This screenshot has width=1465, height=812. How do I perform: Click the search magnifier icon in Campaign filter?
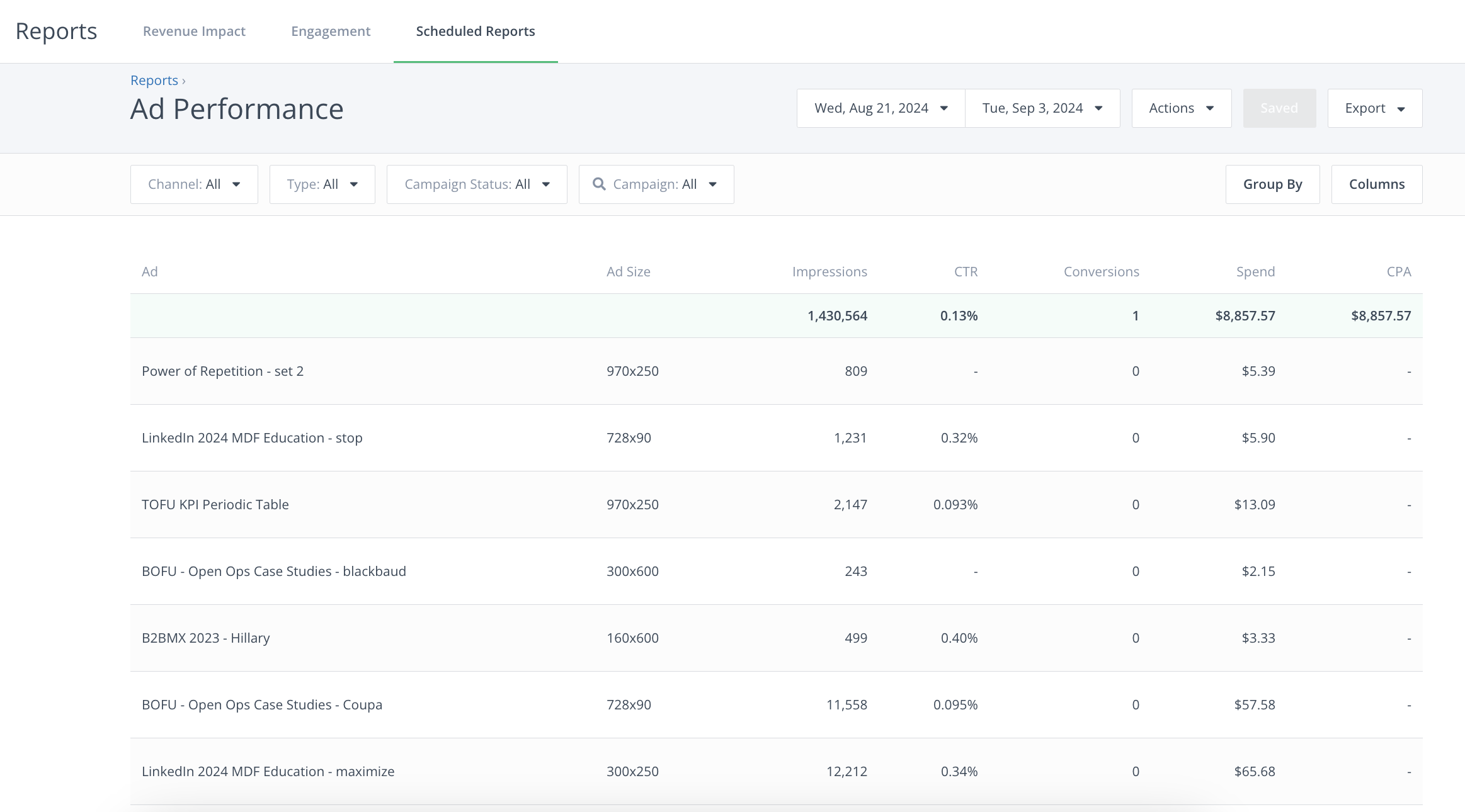pos(599,184)
